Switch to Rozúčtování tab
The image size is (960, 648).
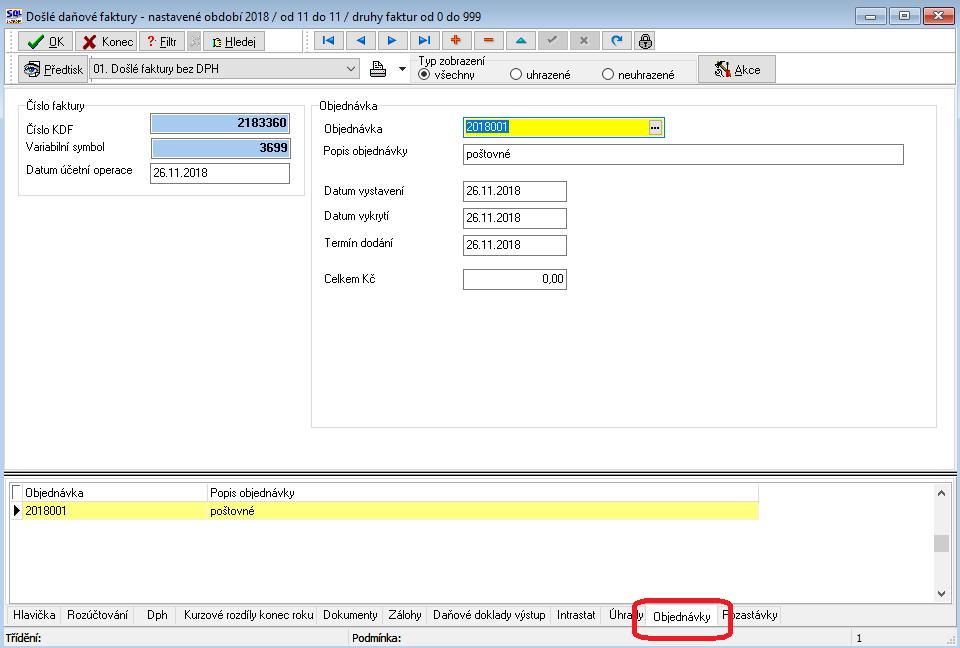click(x=97, y=614)
